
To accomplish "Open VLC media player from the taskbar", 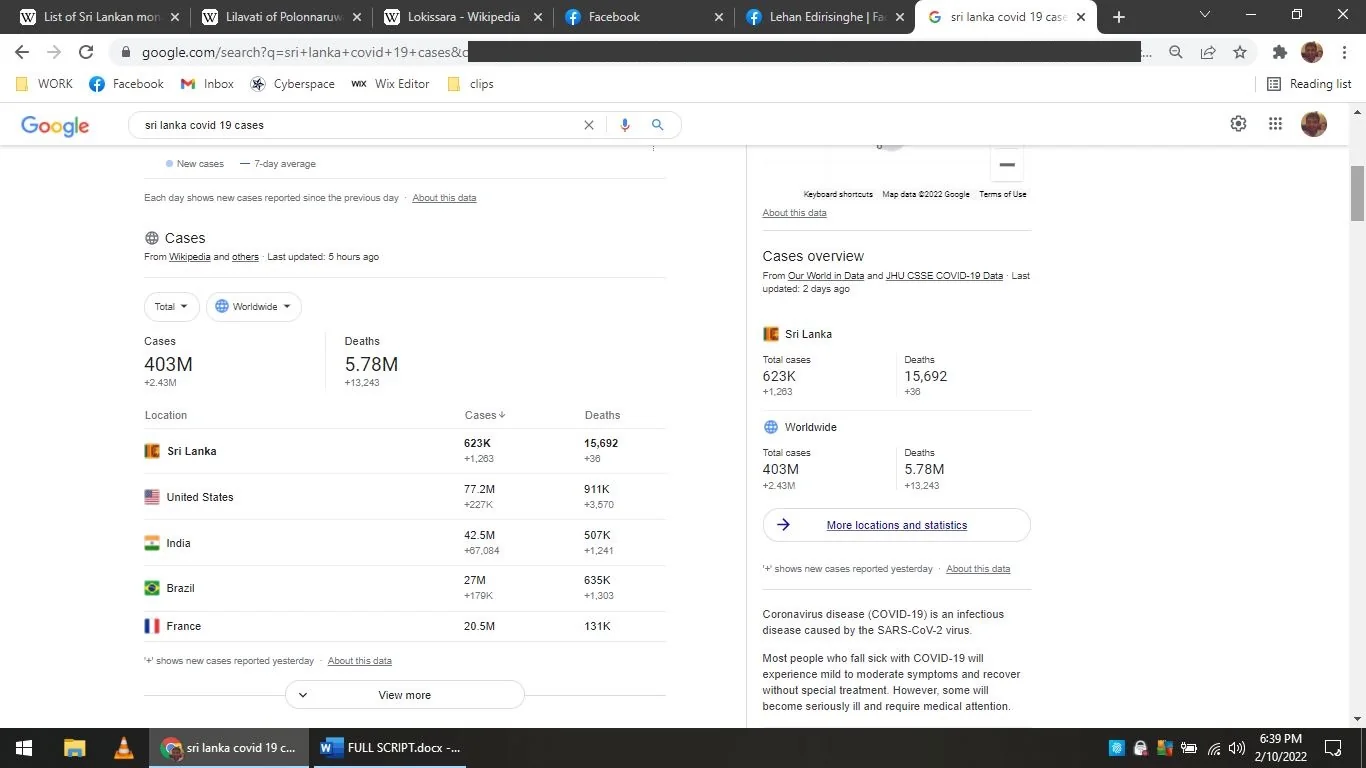I will [124, 748].
